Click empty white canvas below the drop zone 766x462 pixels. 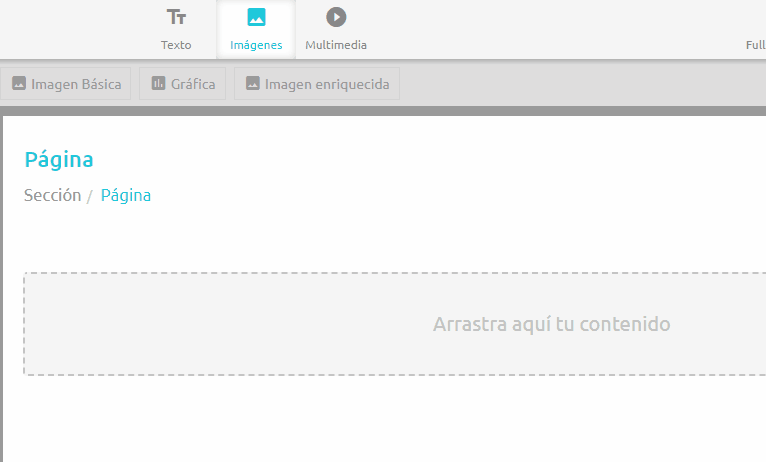381,420
